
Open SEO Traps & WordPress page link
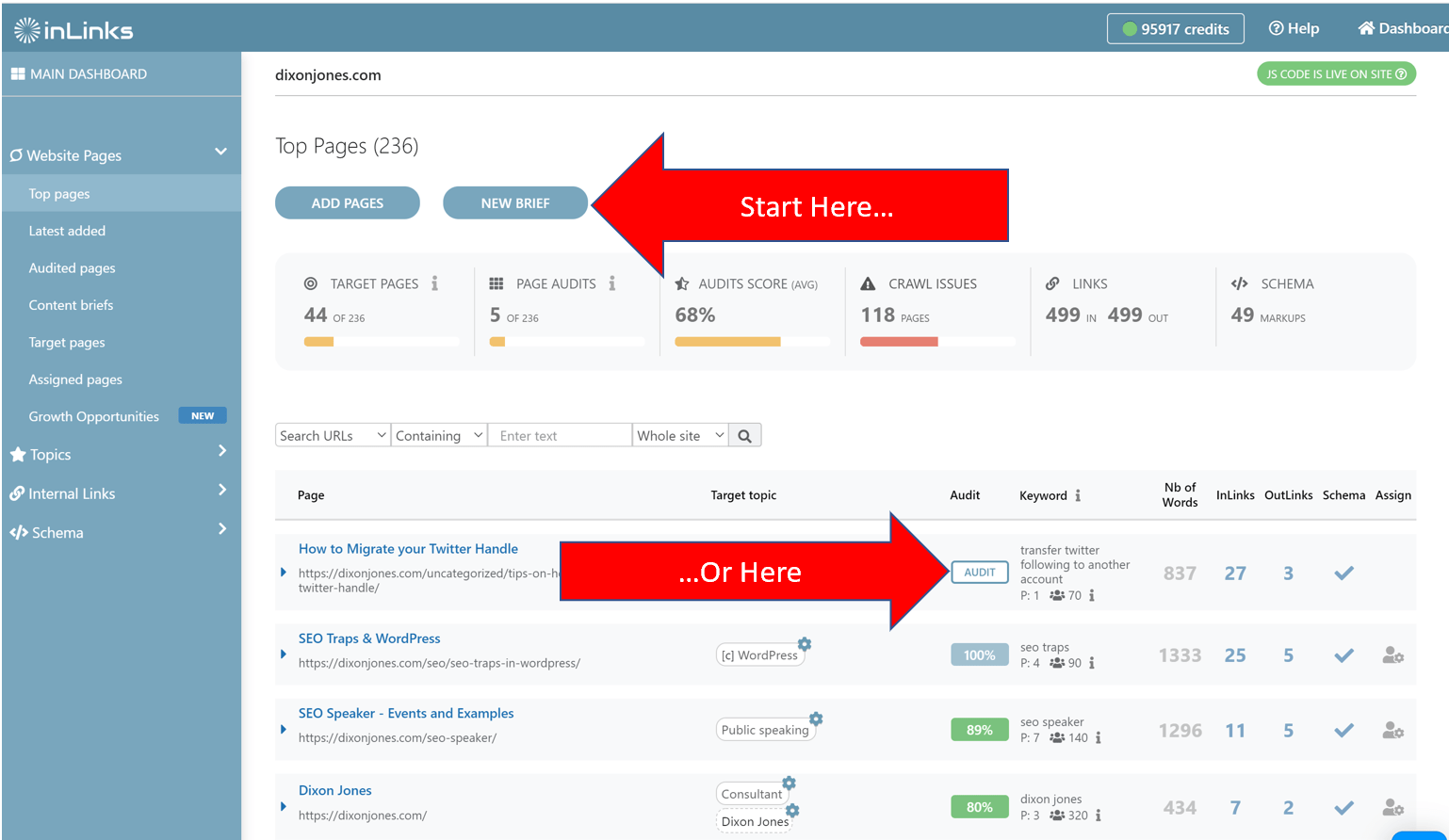point(369,638)
